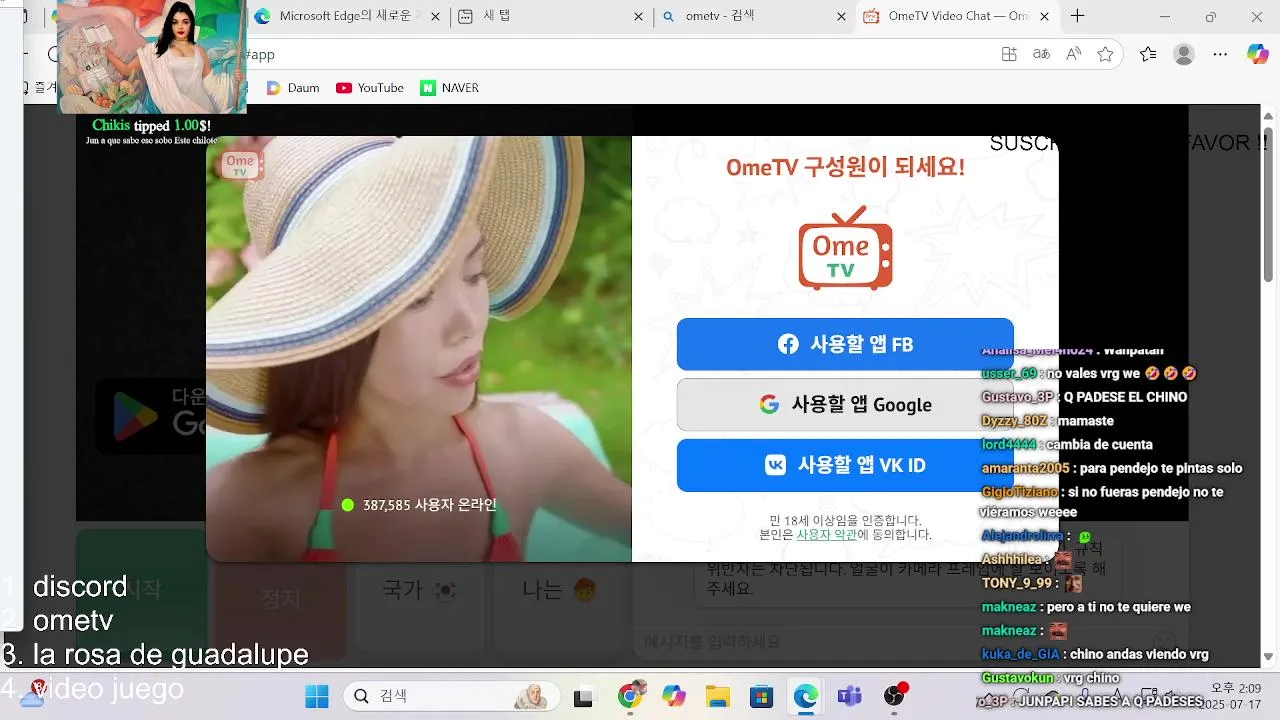1280x720 pixels.
Task: Open the Edge settings and more menu
Action: (1220, 54)
